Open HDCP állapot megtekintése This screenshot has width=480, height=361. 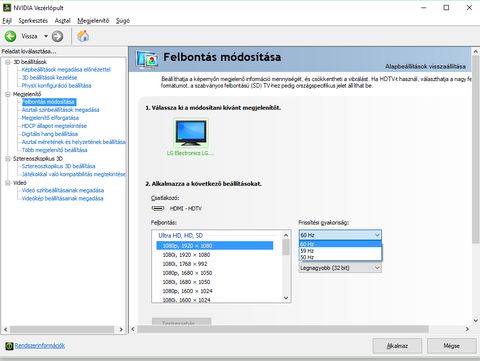pos(54,126)
